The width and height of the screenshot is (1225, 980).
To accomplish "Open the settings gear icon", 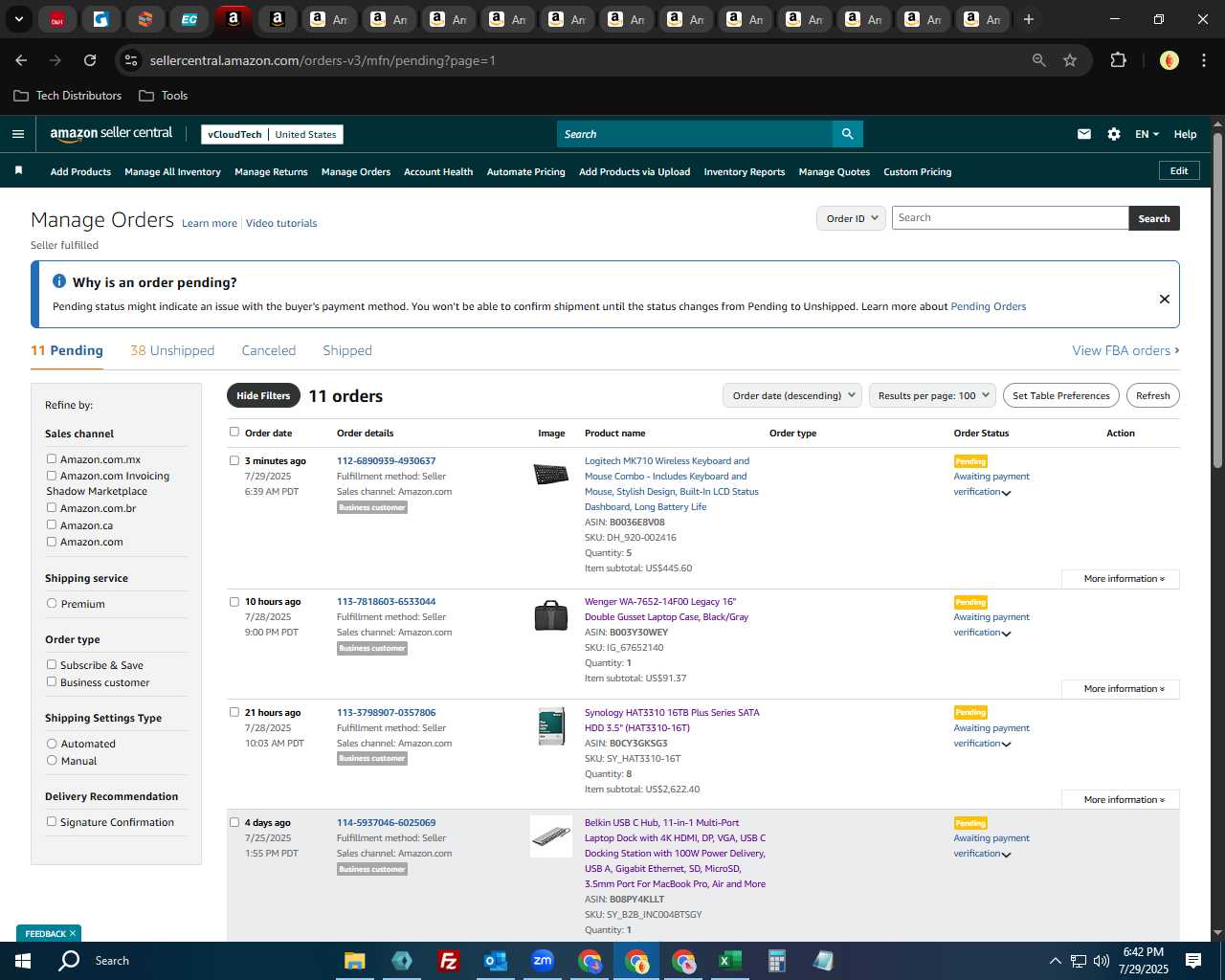I will pyautogui.click(x=1114, y=134).
